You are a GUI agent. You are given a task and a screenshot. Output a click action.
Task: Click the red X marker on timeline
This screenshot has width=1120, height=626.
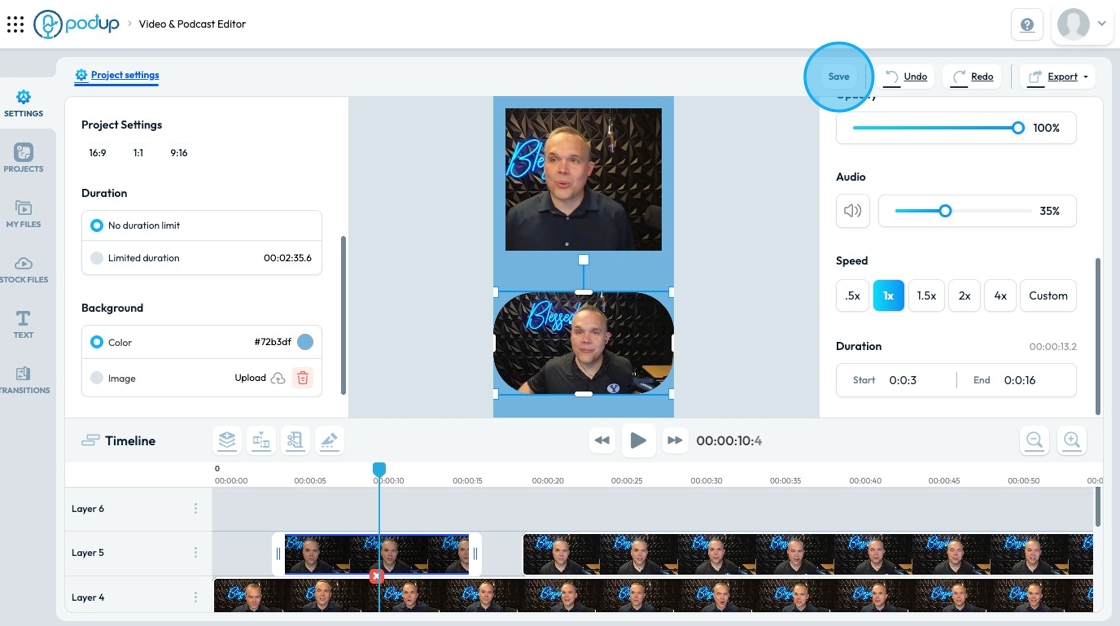[x=376, y=576]
